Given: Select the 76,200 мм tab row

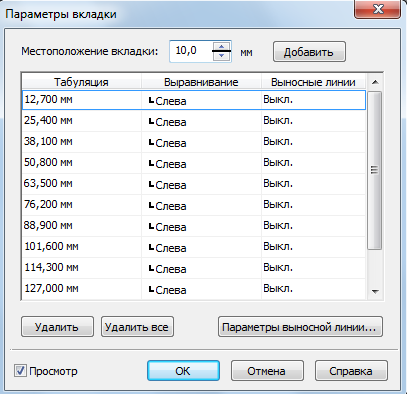Looking at the screenshot, I should point(194,204).
